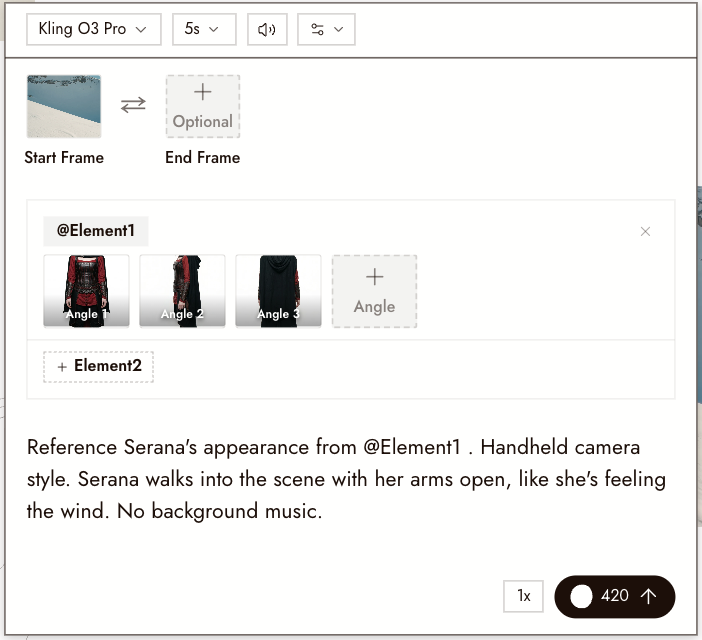Open the settings sliders dropdown
The width and height of the screenshot is (702, 640).
pos(326,30)
